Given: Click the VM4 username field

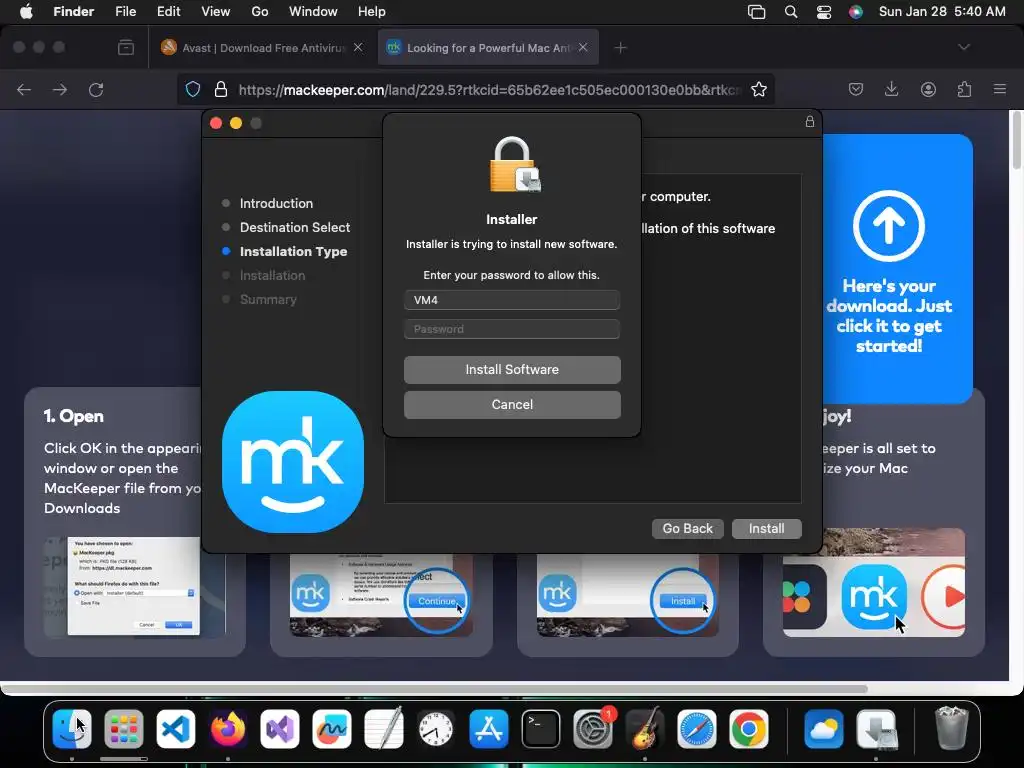Looking at the screenshot, I should pyautogui.click(x=512, y=300).
